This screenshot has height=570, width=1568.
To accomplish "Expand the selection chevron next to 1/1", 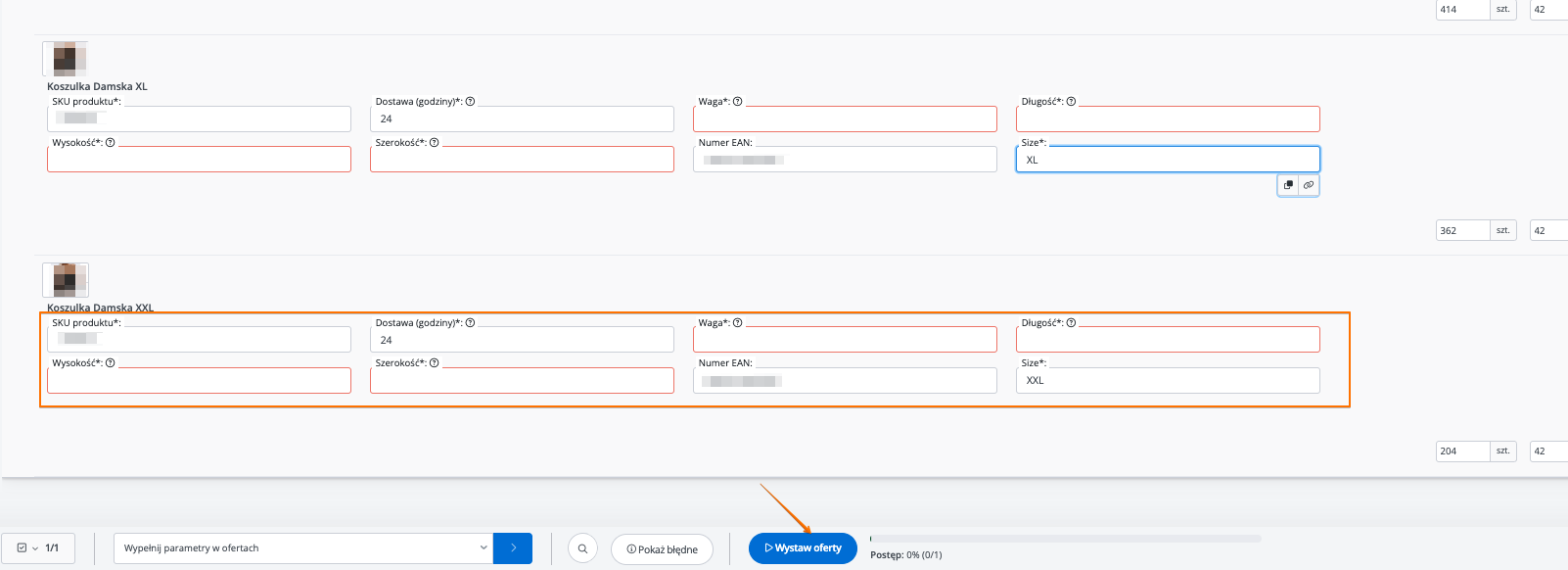I will (35, 548).
